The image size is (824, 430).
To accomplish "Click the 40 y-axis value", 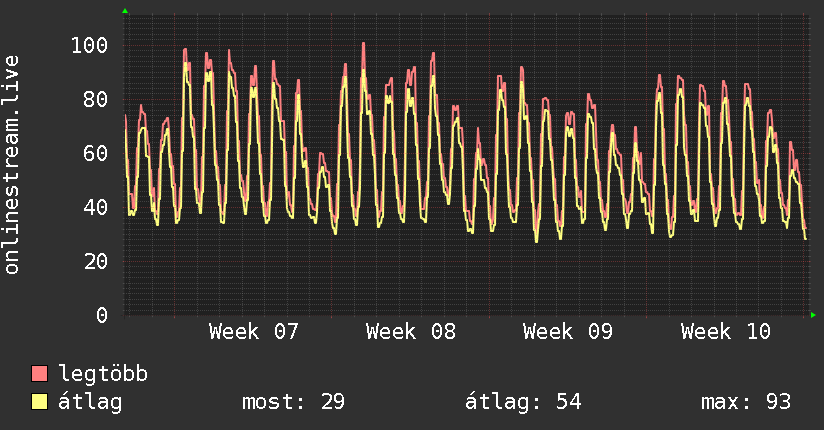I will (96, 208).
